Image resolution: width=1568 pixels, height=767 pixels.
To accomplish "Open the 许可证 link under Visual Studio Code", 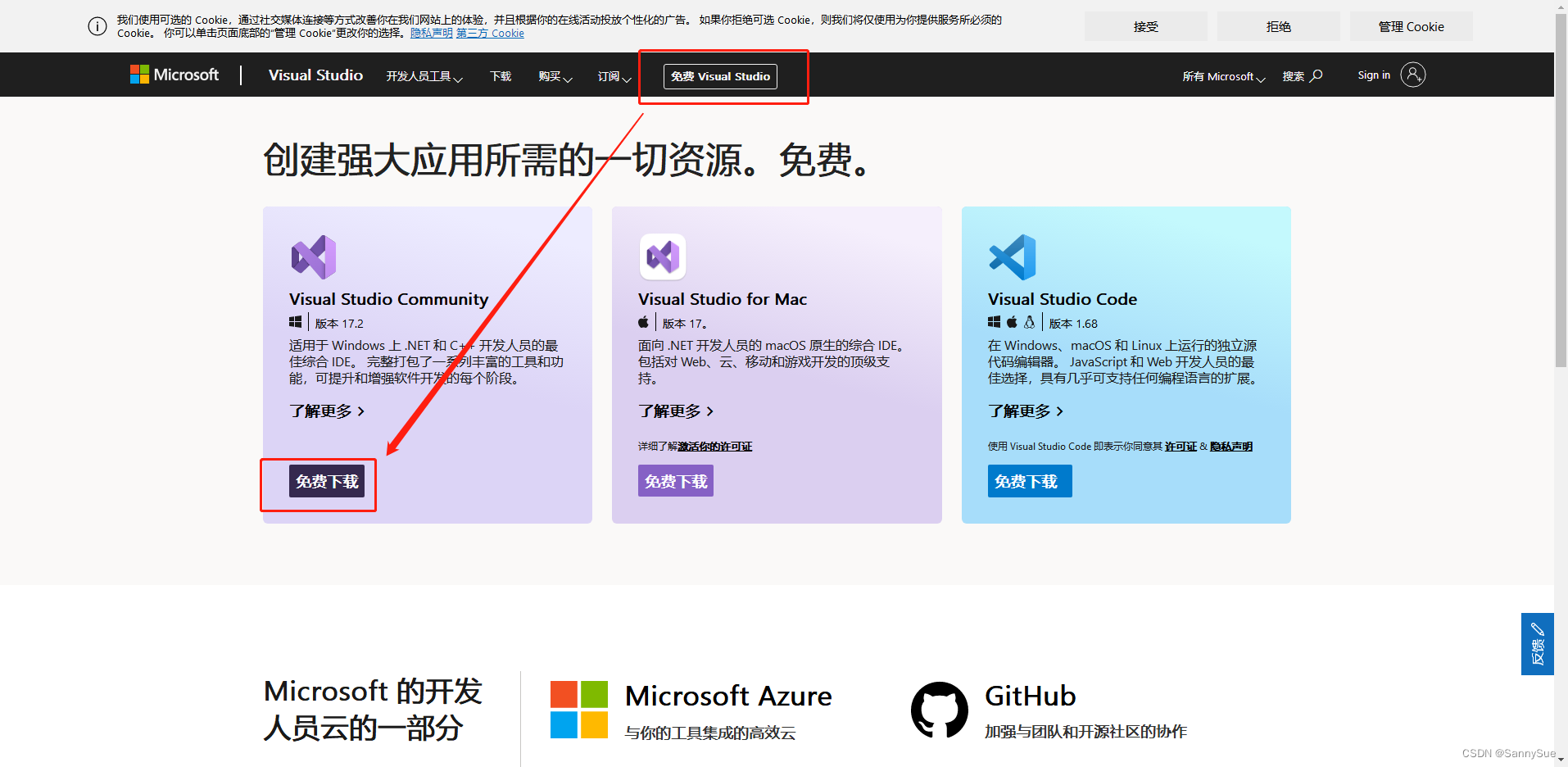I will tap(1181, 447).
